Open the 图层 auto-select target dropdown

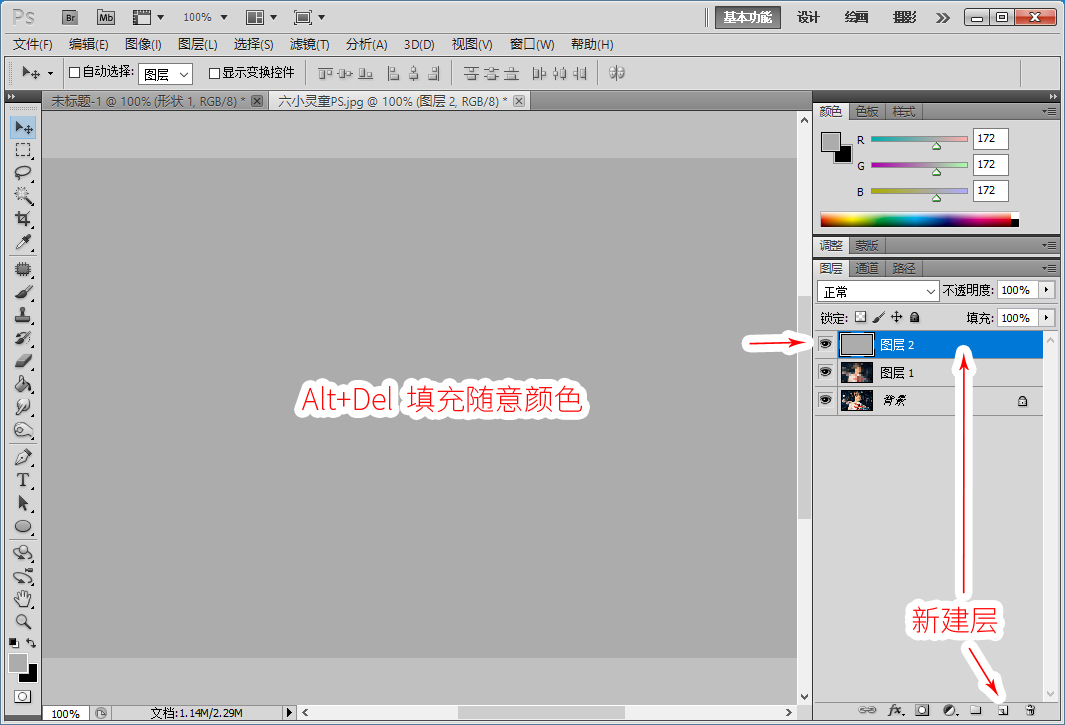165,74
